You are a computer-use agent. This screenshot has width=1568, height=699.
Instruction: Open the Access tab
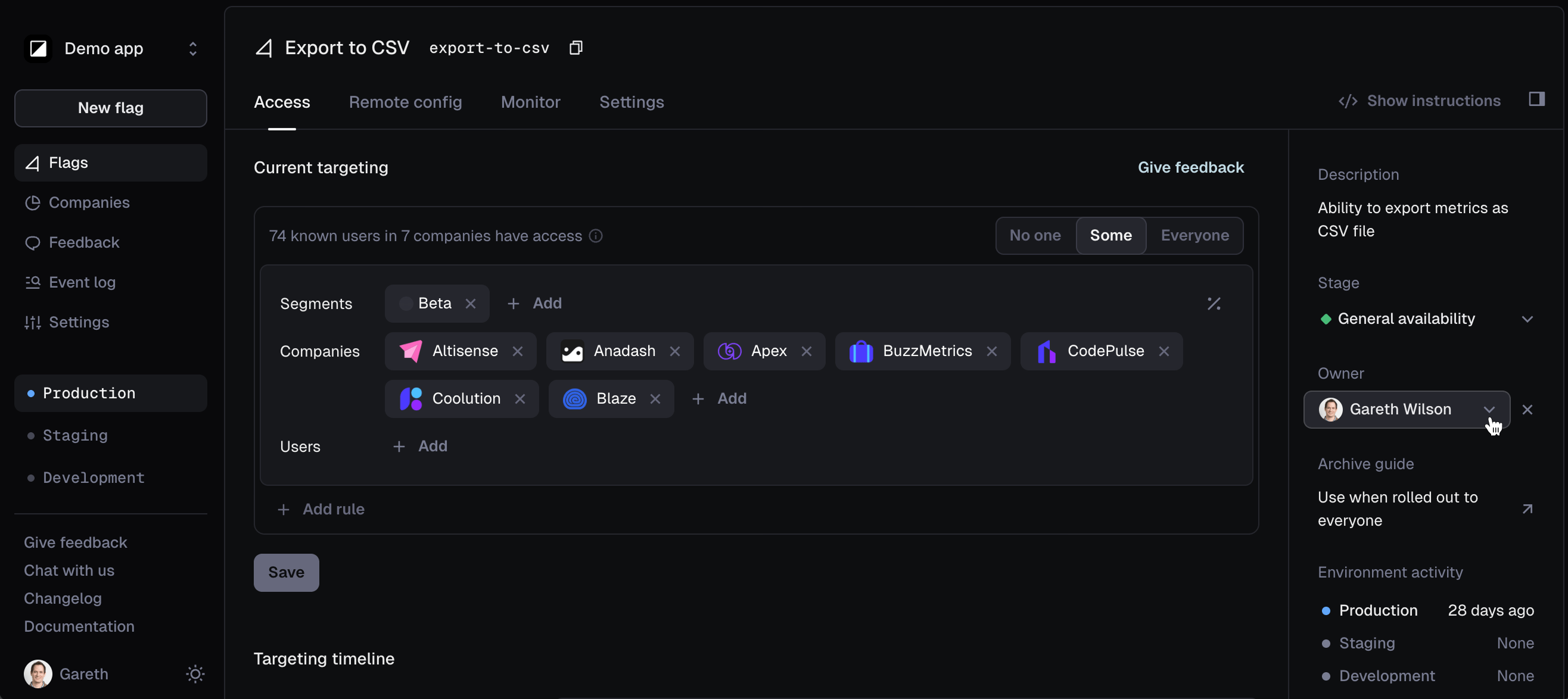(282, 102)
